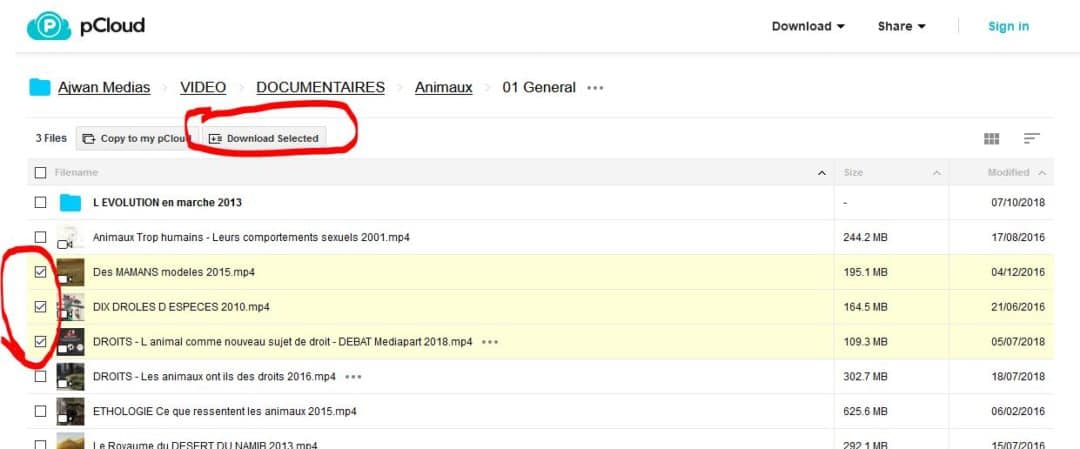Open the L EVOLUTION en marche folder icon
This screenshot has height=449, width=1080.
[70, 203]
